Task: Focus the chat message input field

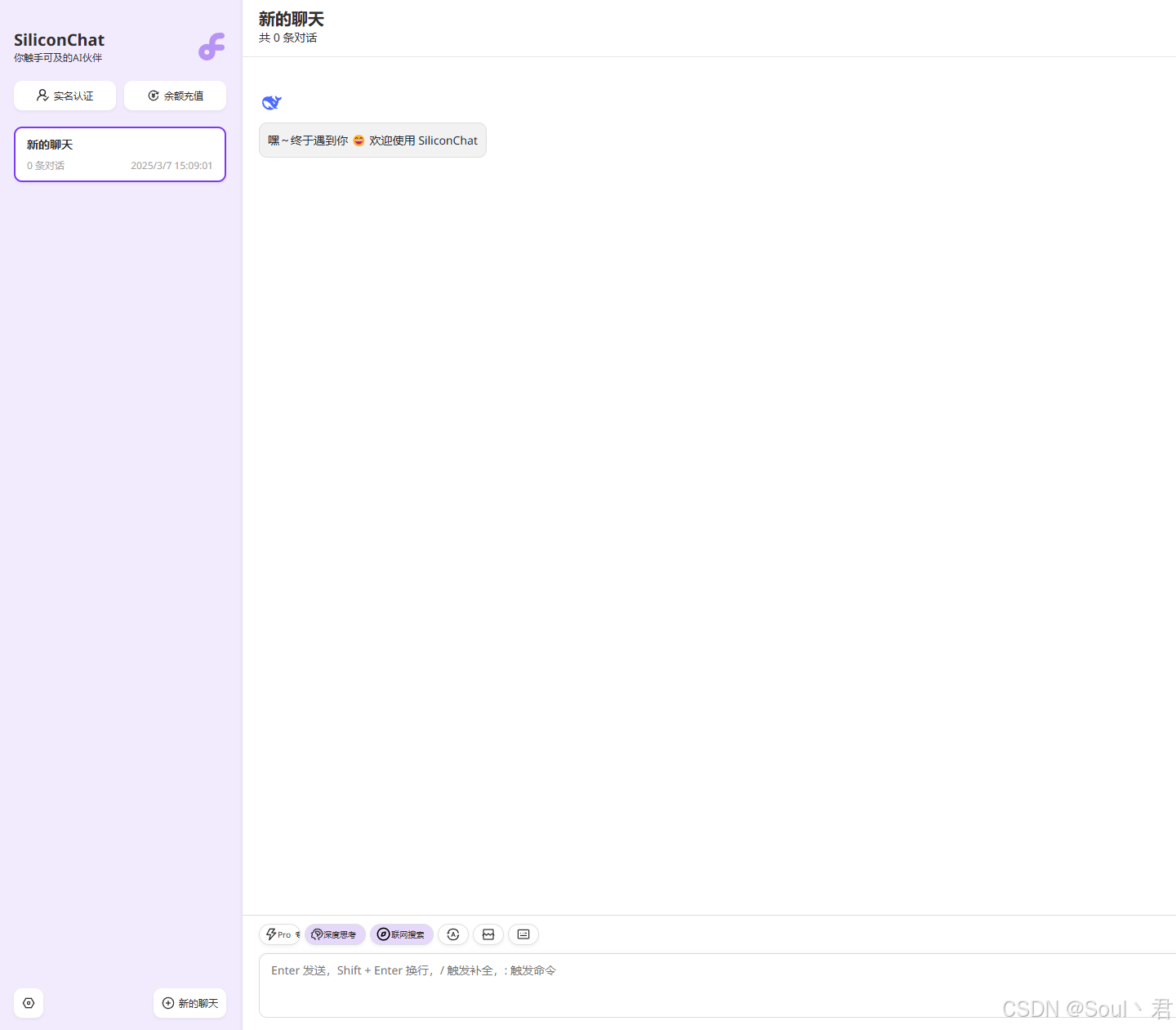Action: point(717,985)
